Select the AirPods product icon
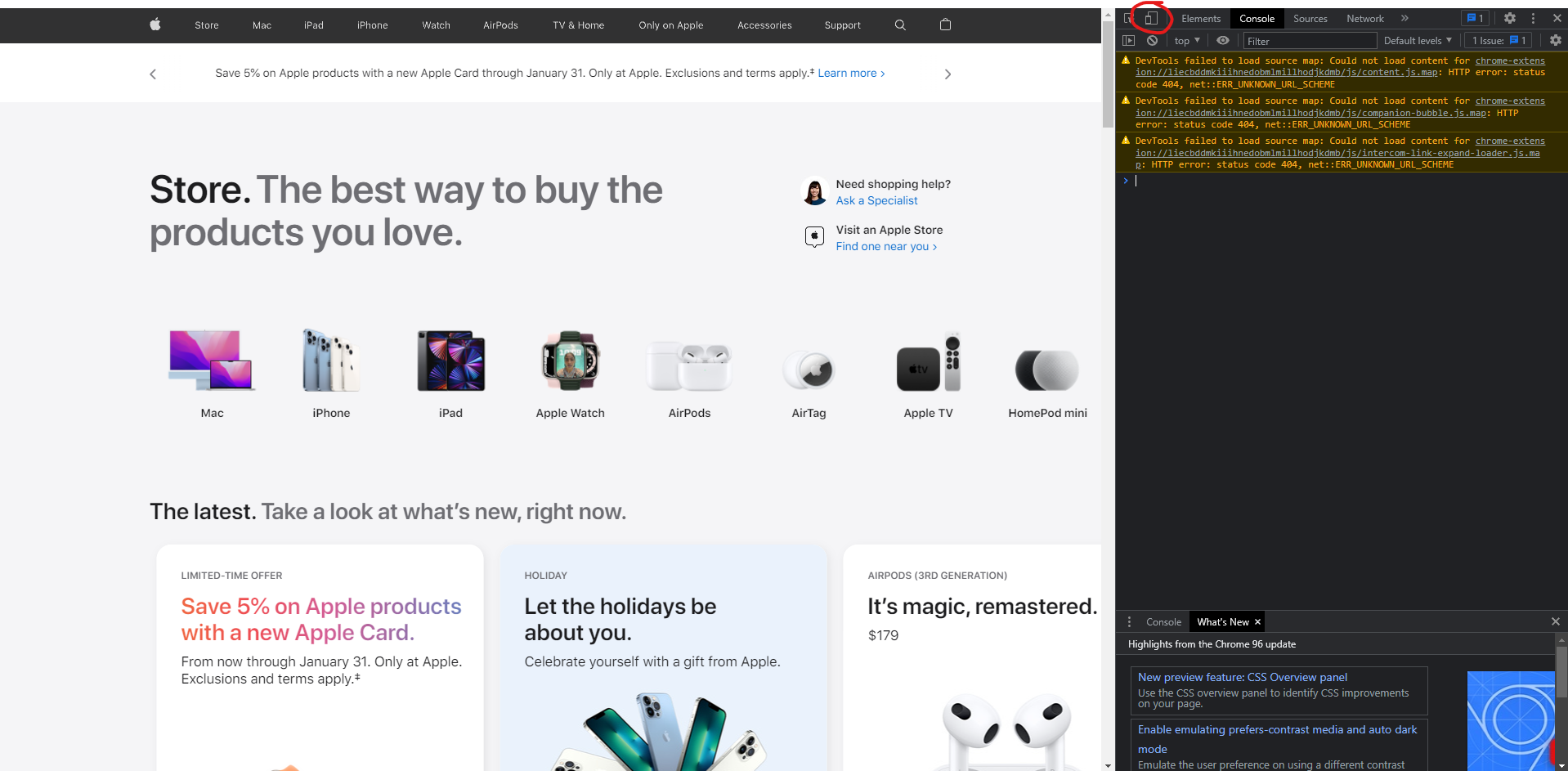 pyautogui.click(x=689, y=365)
